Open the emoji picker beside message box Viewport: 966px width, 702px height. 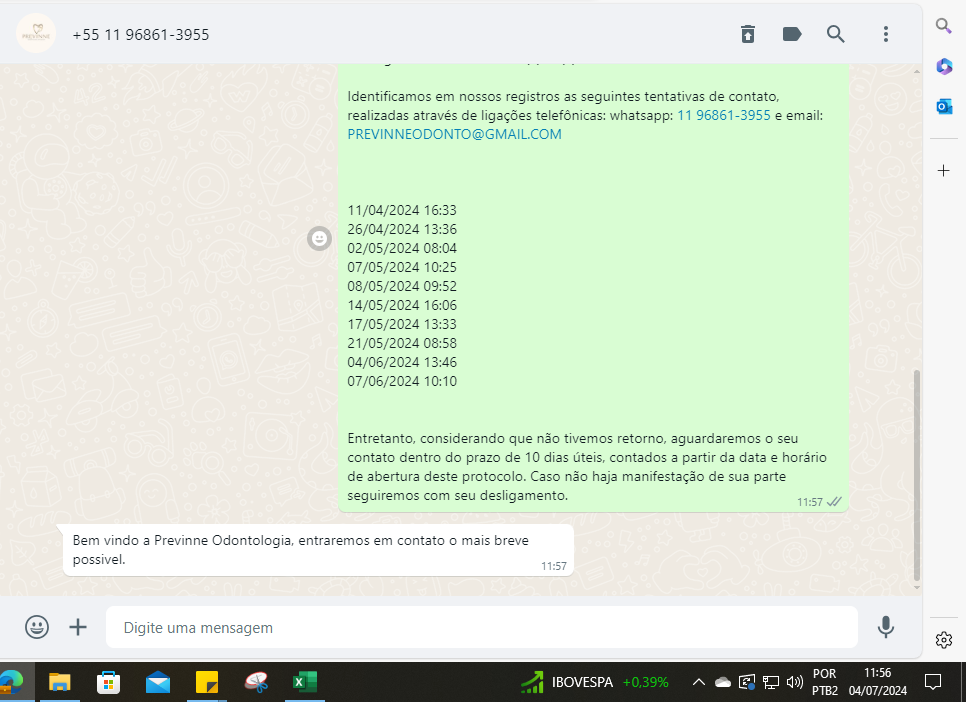[37, 627]
